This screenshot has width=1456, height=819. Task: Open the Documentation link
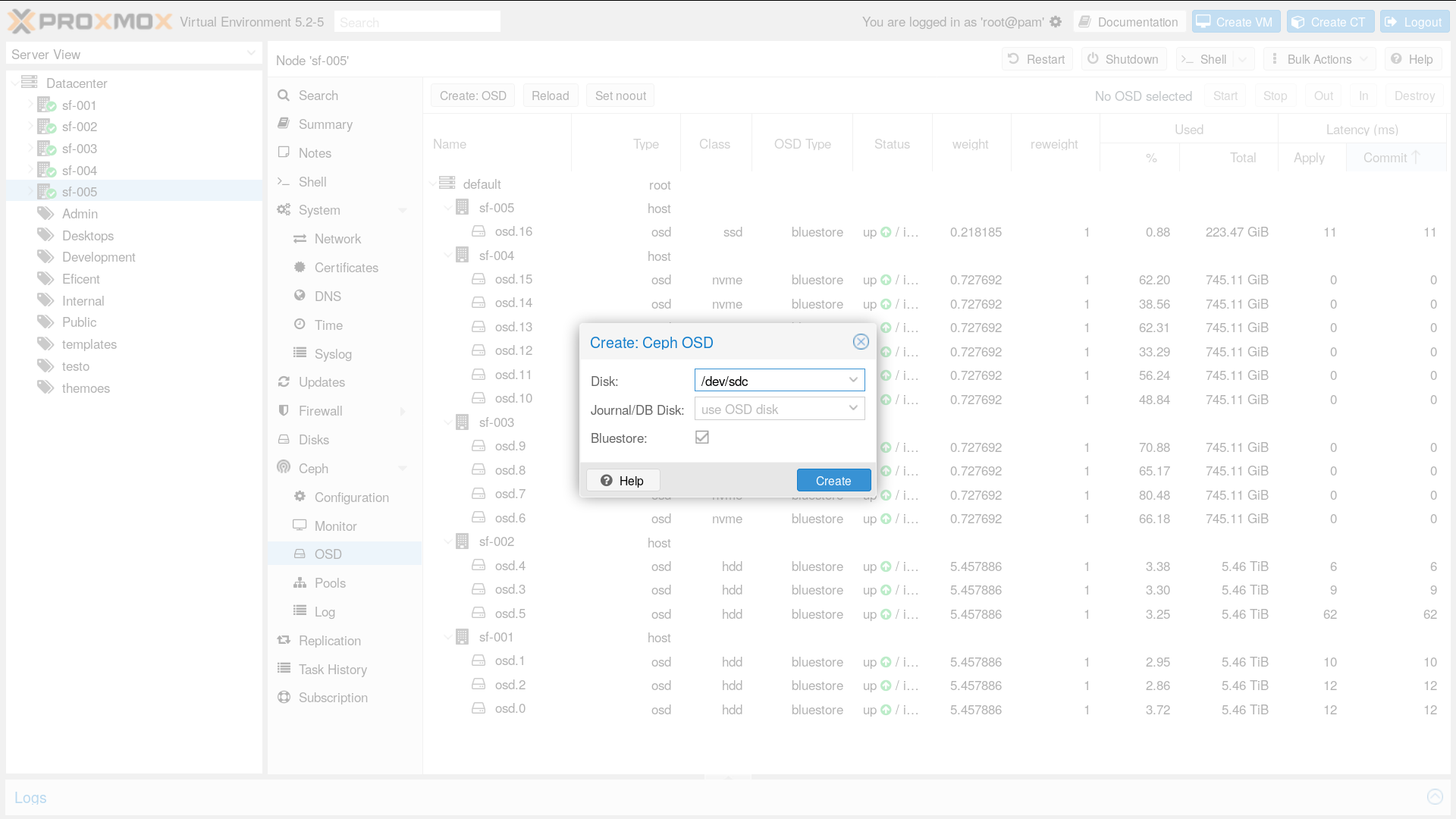[x=1129, y=22]
